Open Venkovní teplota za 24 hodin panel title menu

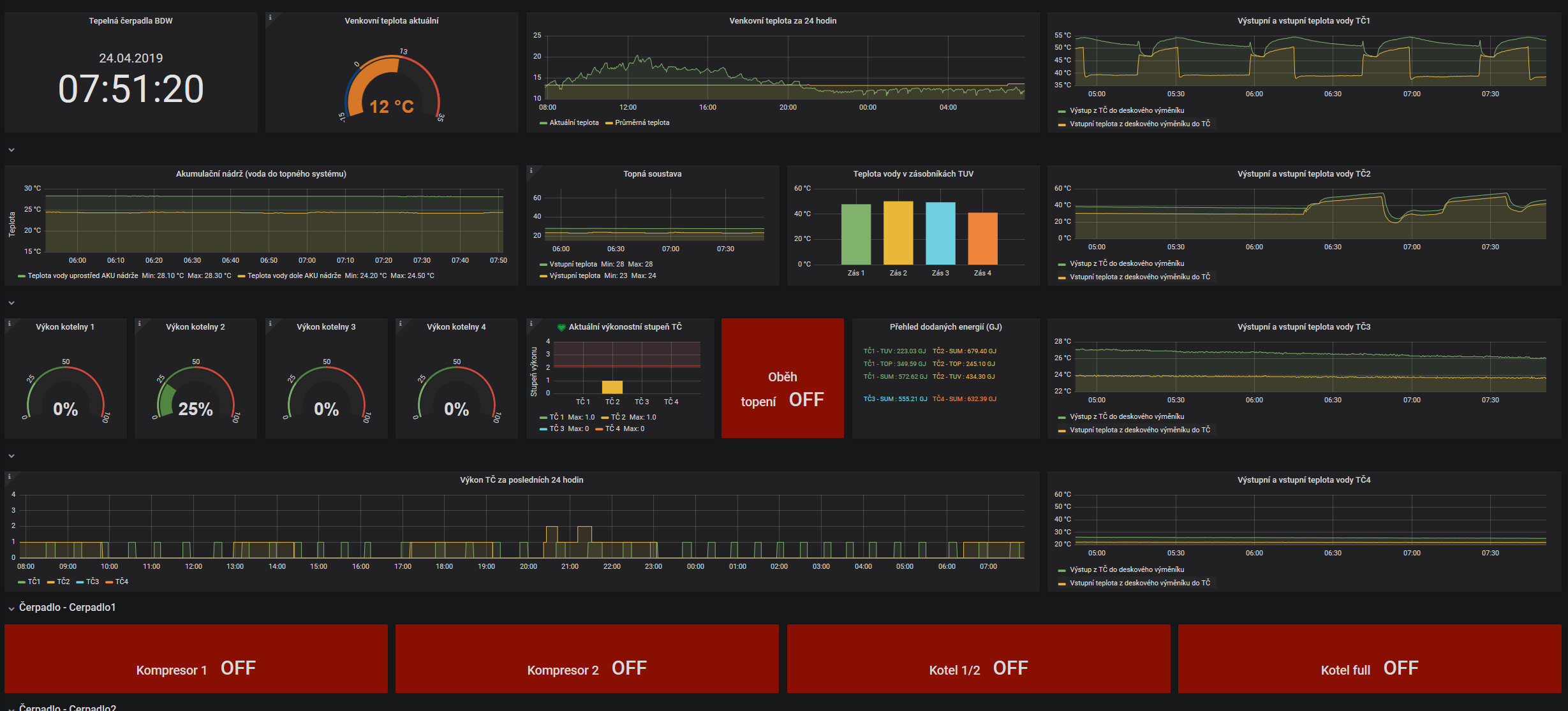pos(783,20)
